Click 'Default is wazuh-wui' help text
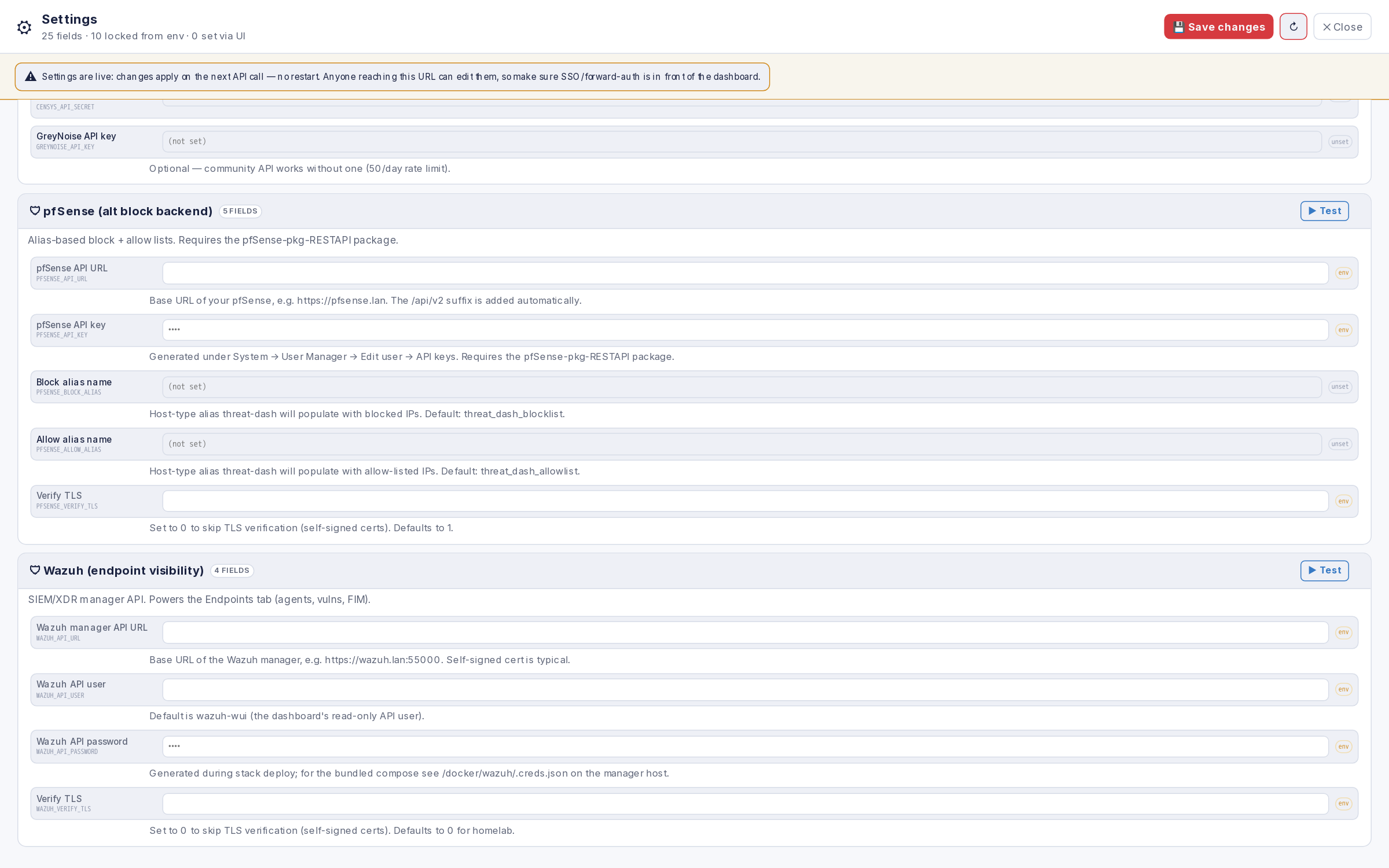This screenshot has height=868, width=1389. 286,716
